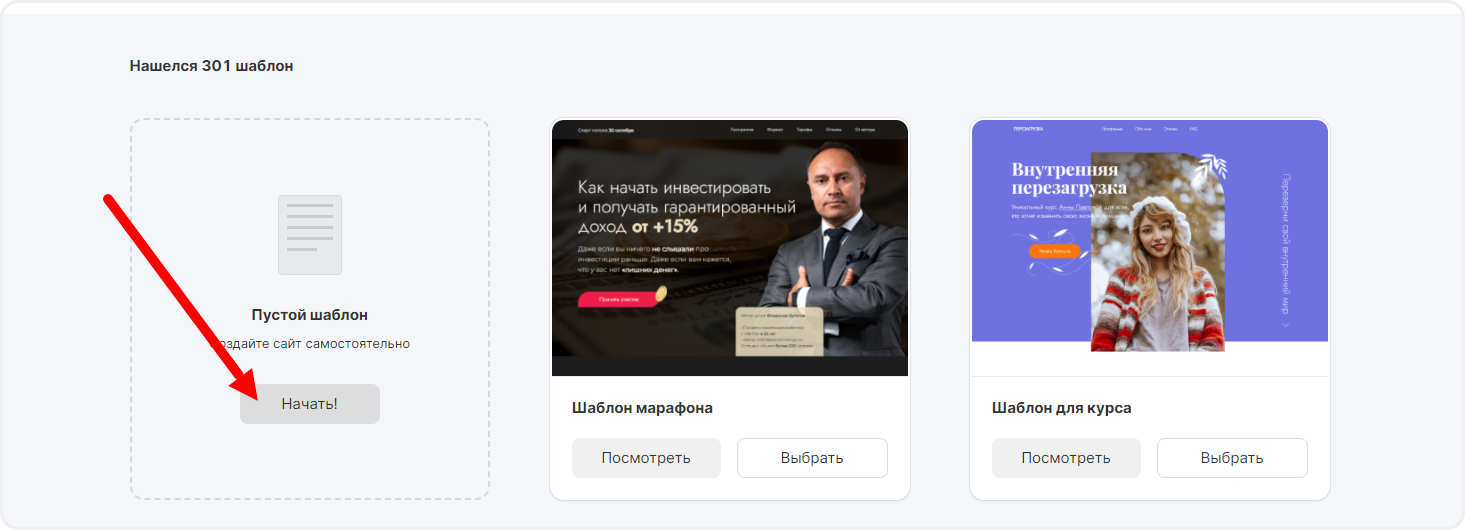Click the Пустой шаблон title text
The image size is (1465, 530).
click(x=310, y=315)
